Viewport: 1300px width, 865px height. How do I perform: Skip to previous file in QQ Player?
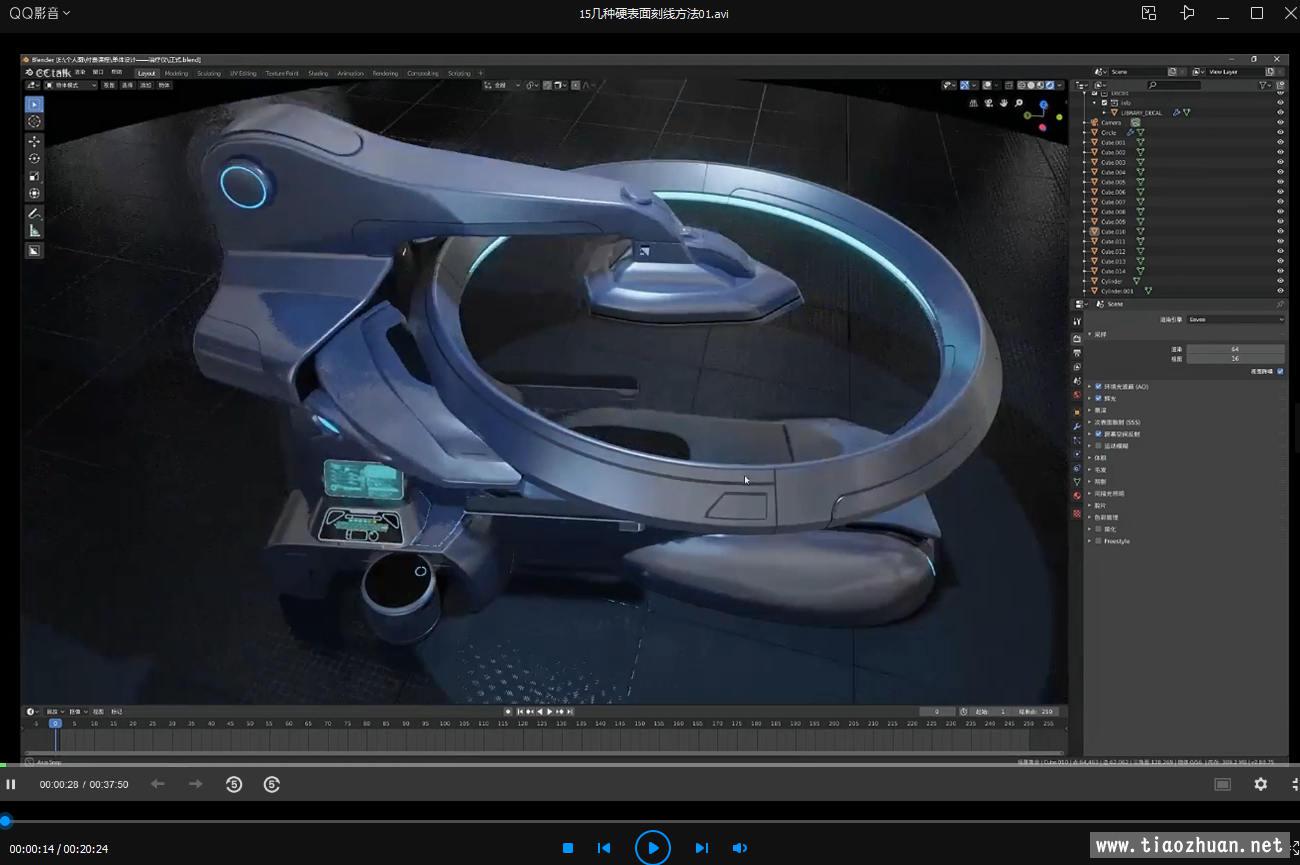pos(604,848)
